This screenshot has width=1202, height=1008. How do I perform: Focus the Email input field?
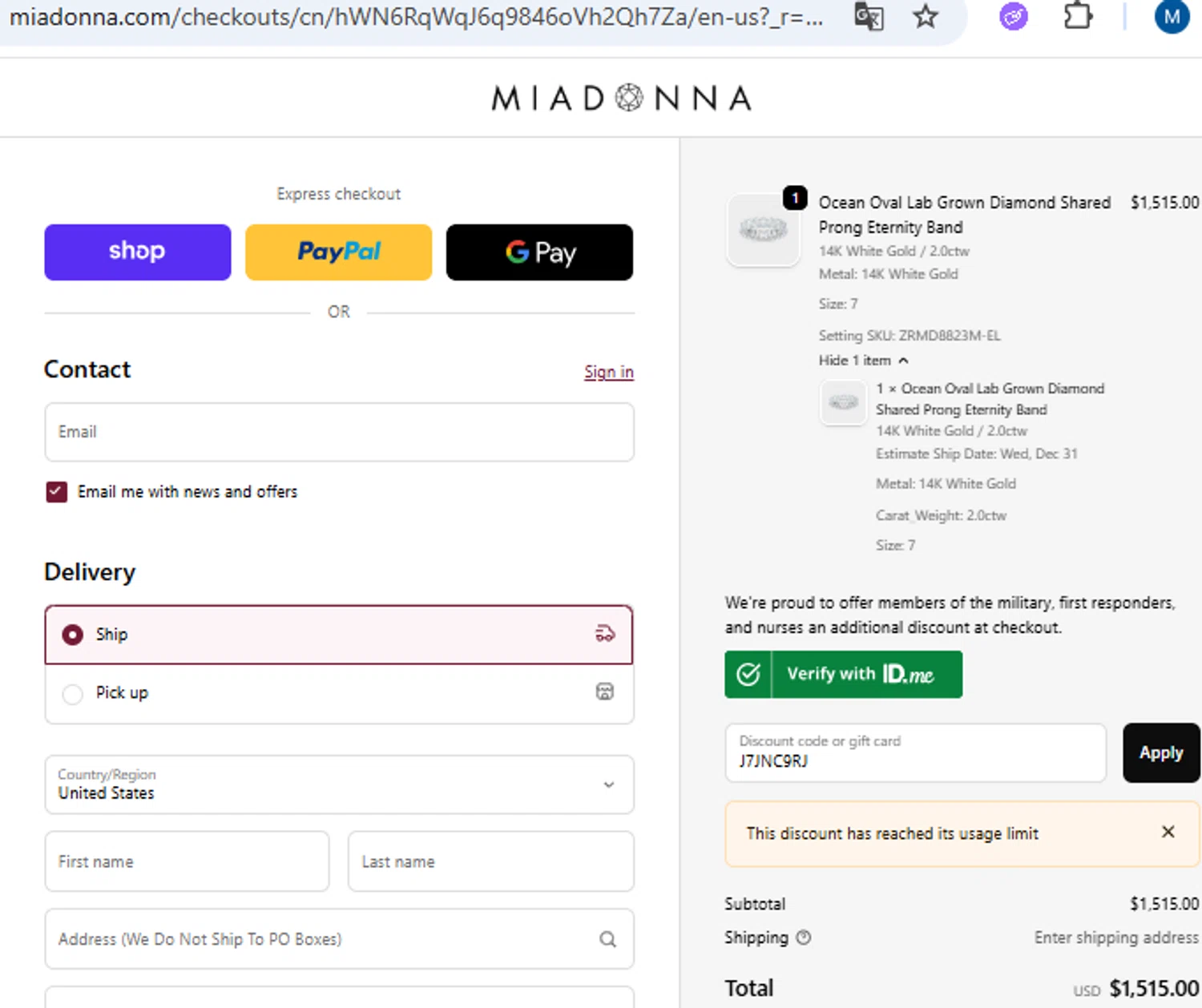coord(340,432)
